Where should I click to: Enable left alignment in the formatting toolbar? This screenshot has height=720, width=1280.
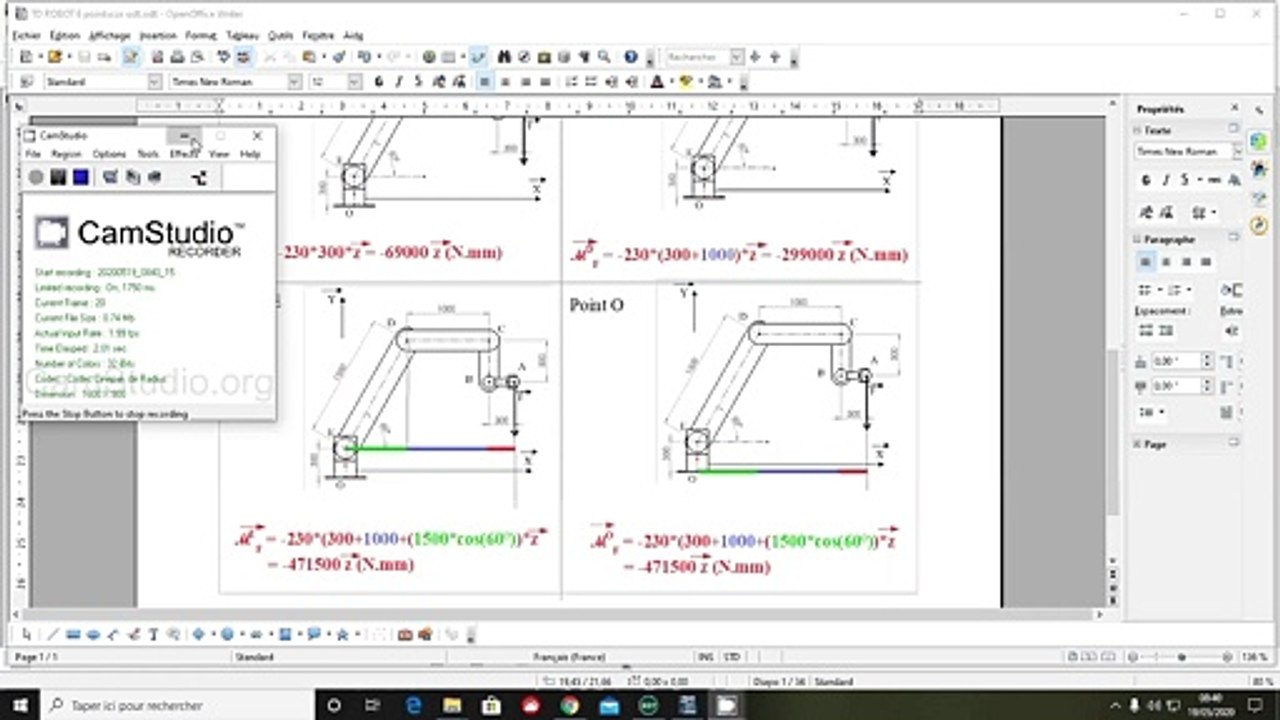tap(484, 82)
